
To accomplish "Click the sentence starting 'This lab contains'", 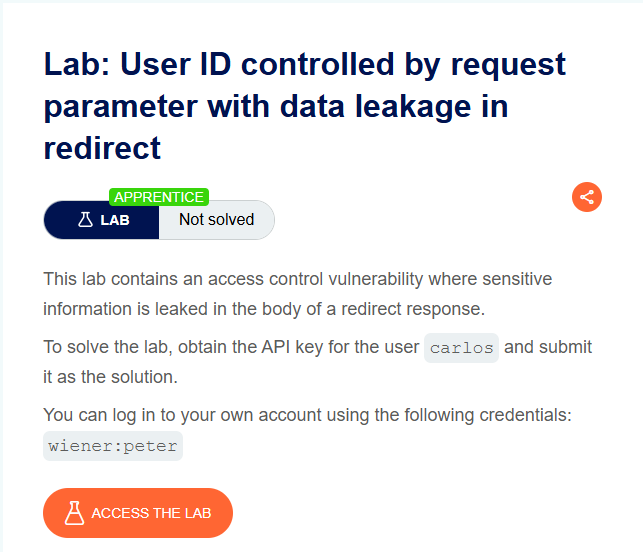I will [x=298, y=279].
